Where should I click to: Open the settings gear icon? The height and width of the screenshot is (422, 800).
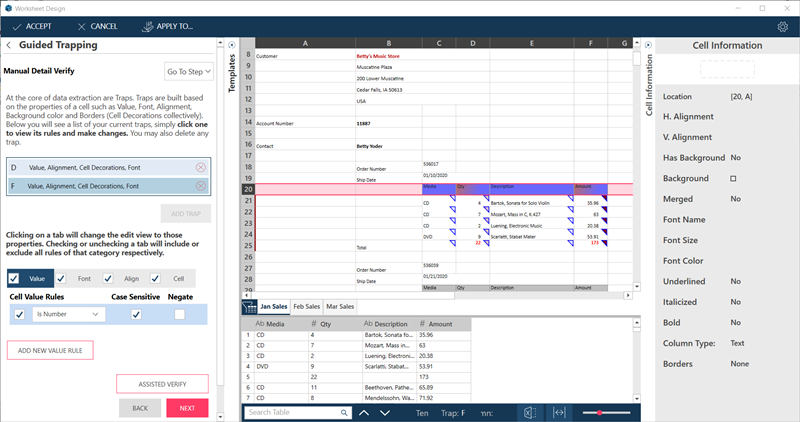(x=783, y=26)
